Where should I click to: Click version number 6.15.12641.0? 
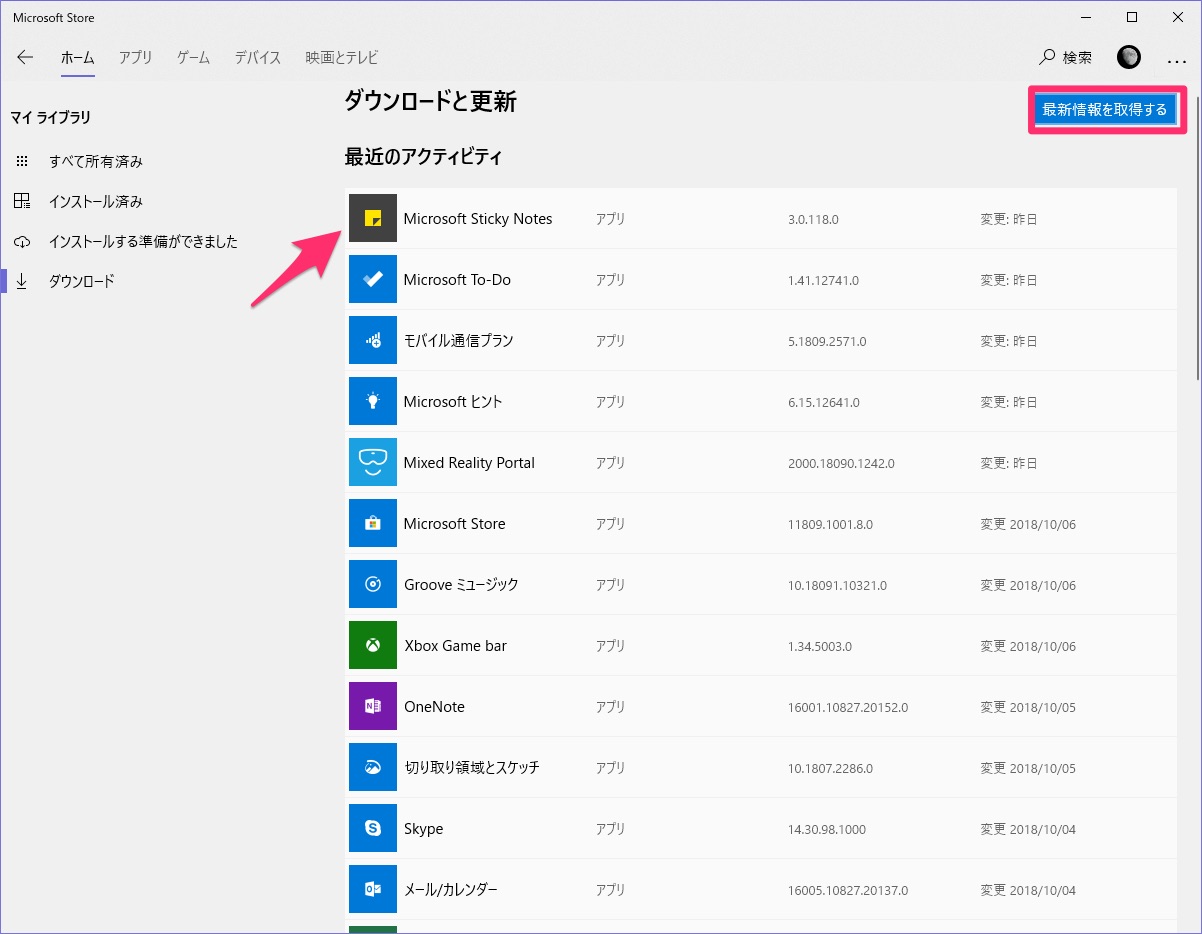(x=824, y=402)
